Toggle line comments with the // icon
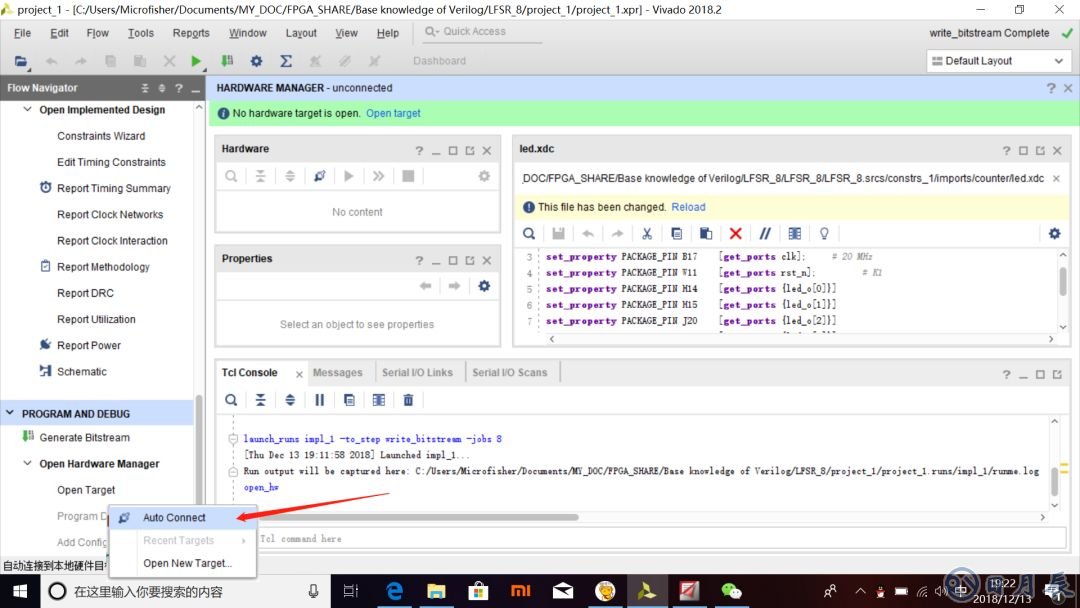This screenshot has height=608, width=1080. (x=765, y=233)
